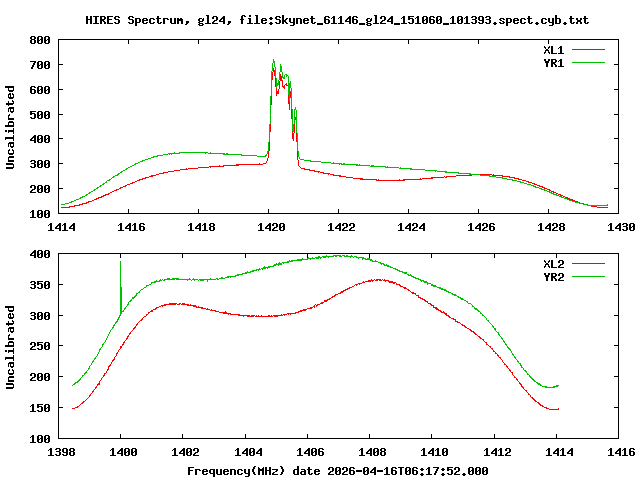Image resolution: width=640 pixels, height=480 pixels.
Task: Click the 600 y-axis tick label
Action: tap(40, 90)
